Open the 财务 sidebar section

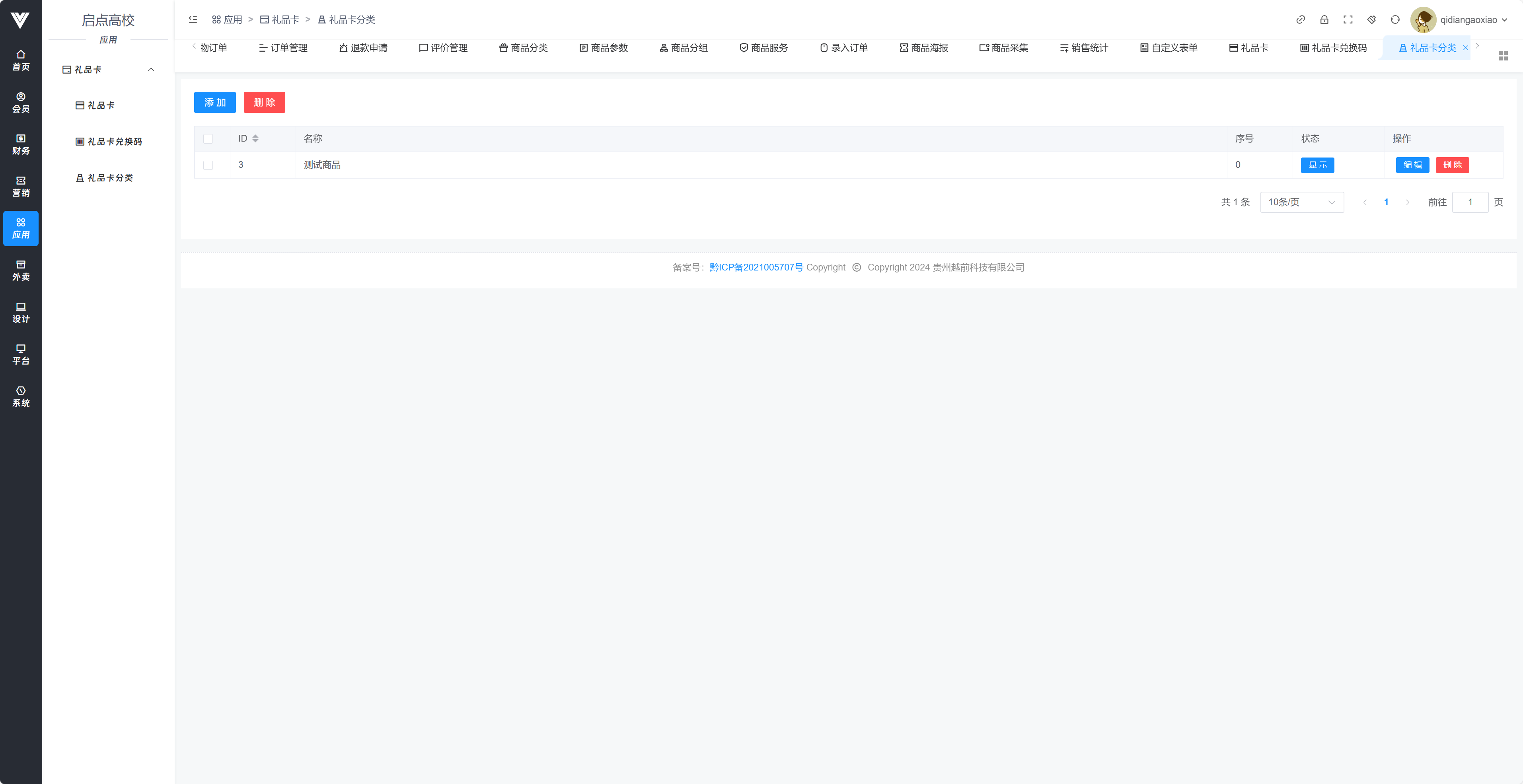[21, 144]
